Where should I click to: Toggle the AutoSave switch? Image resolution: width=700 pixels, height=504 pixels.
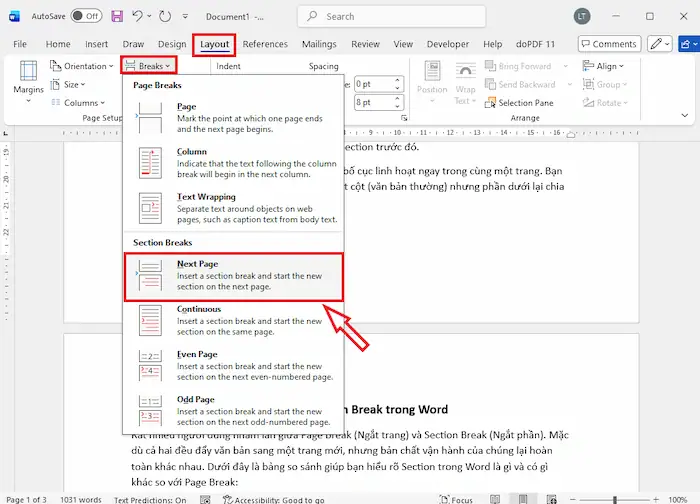(x=87, y=17)
